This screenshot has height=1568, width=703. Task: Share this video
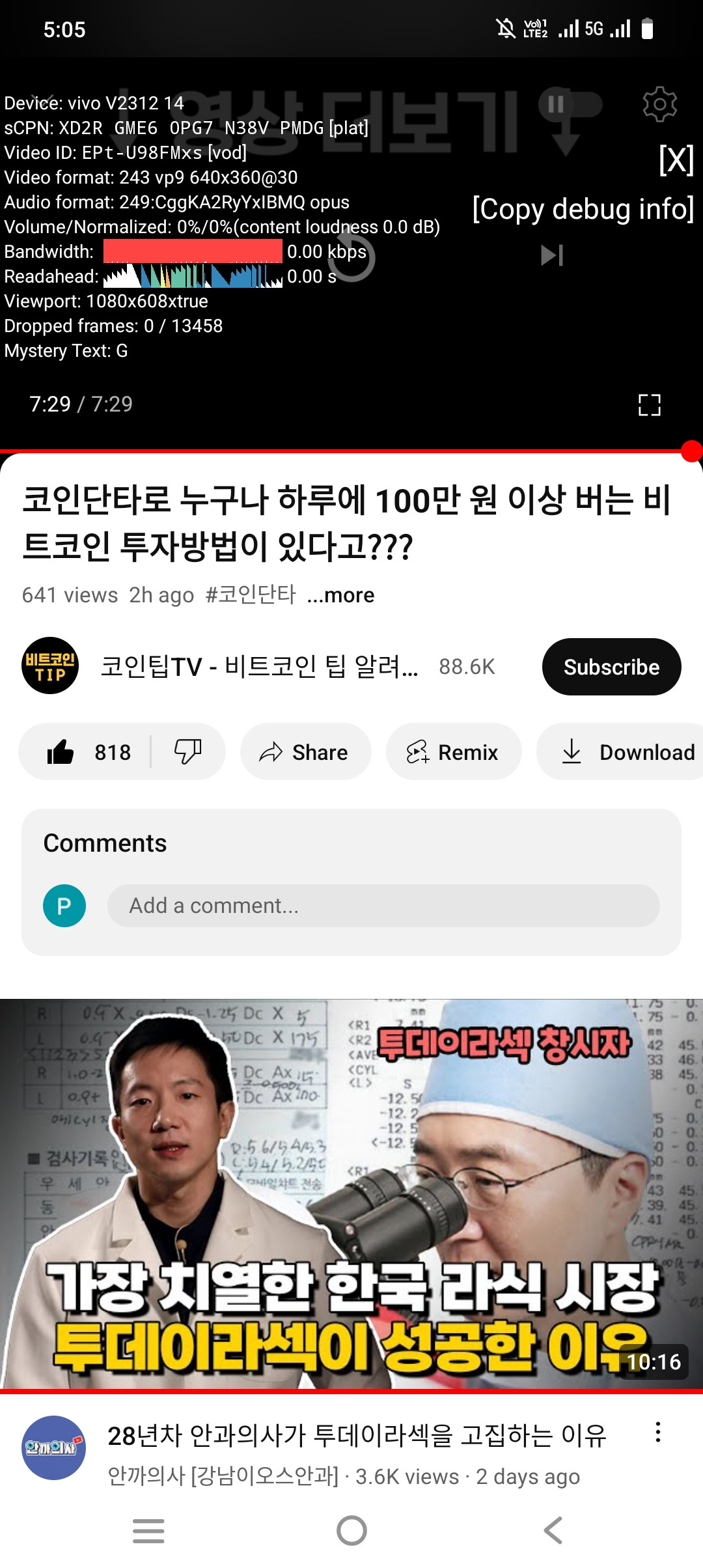[x=305, y=752]
